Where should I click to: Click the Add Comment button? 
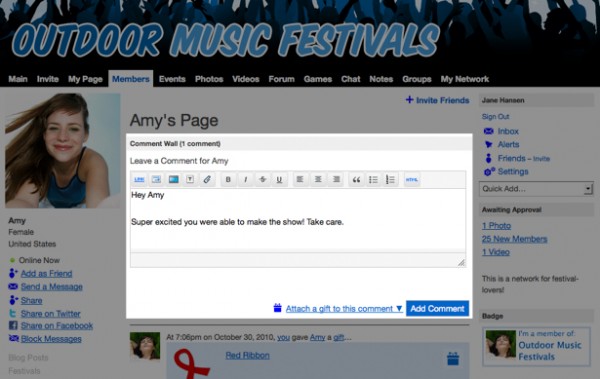point(437,309)
